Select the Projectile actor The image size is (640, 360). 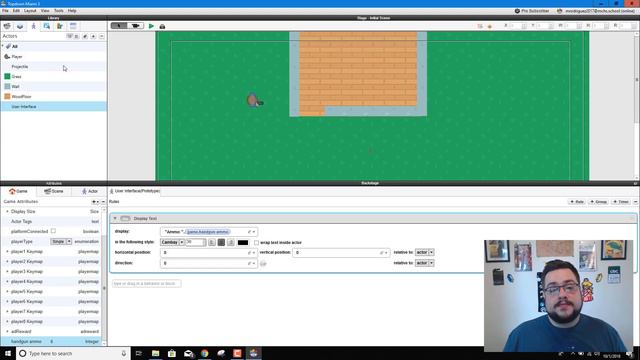coord(53,67)
